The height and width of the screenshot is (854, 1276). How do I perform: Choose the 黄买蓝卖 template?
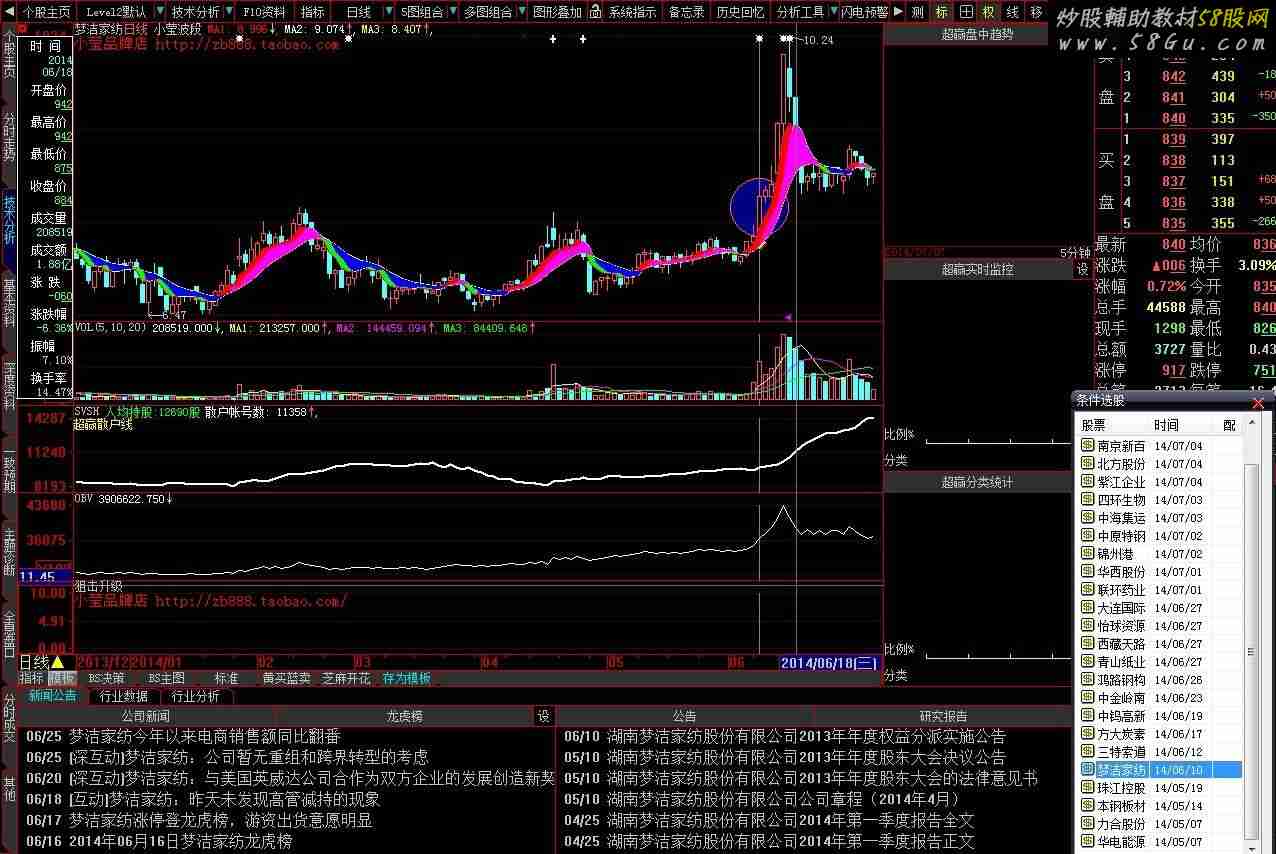286,678
